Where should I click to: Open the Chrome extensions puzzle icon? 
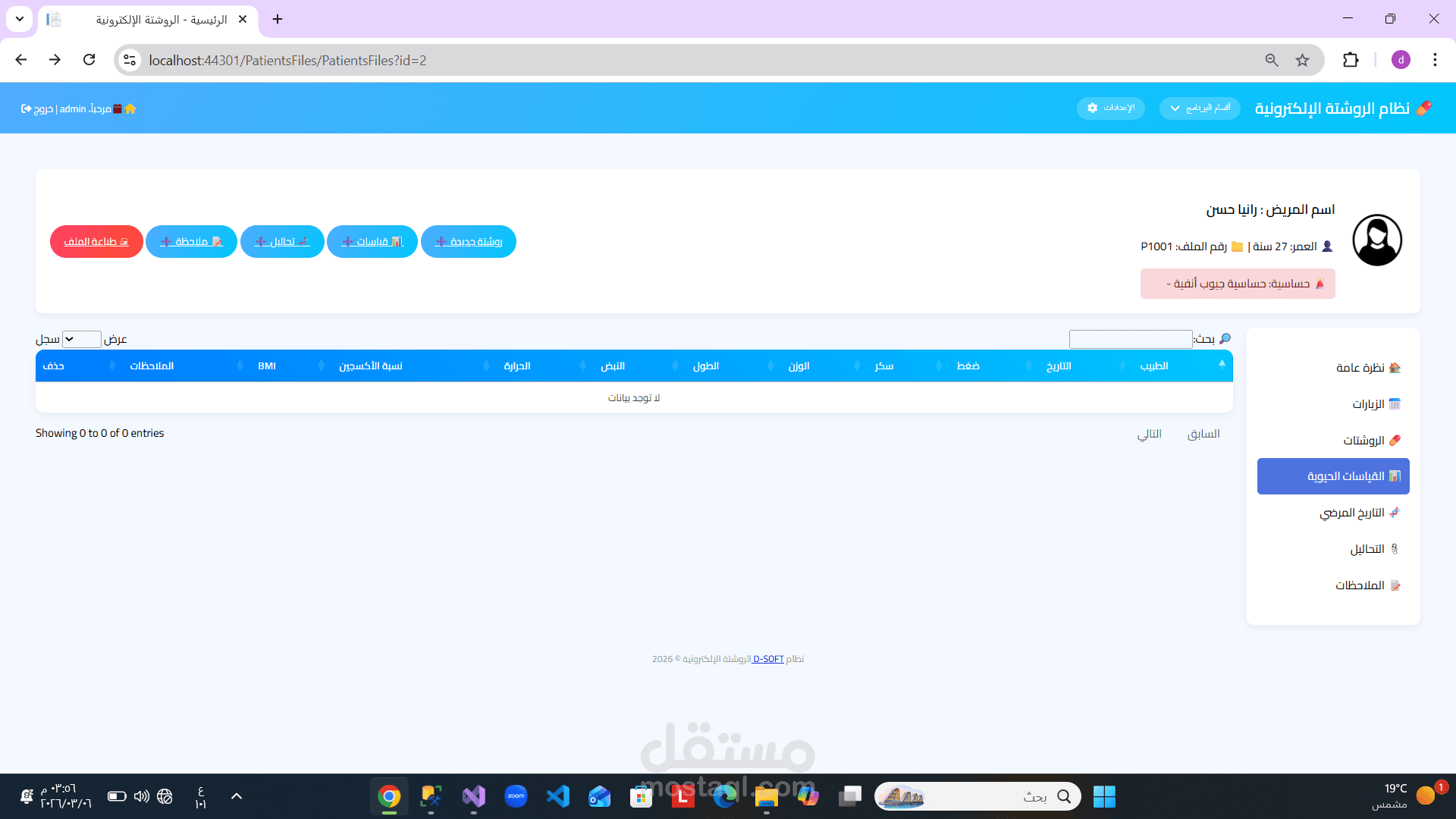tap(1351, 60)
